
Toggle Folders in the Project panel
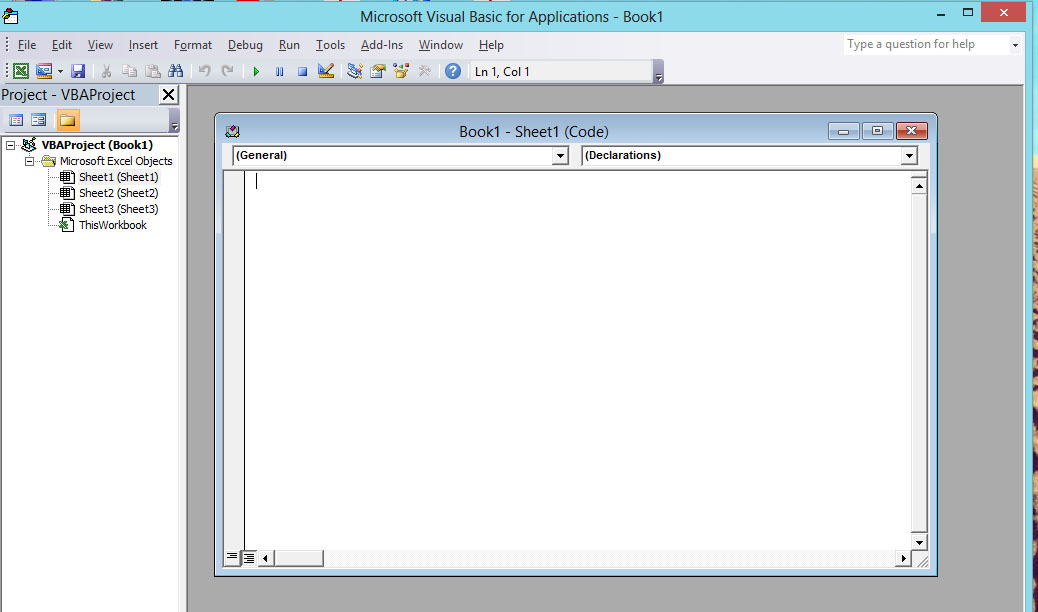[x=68, y=120]
